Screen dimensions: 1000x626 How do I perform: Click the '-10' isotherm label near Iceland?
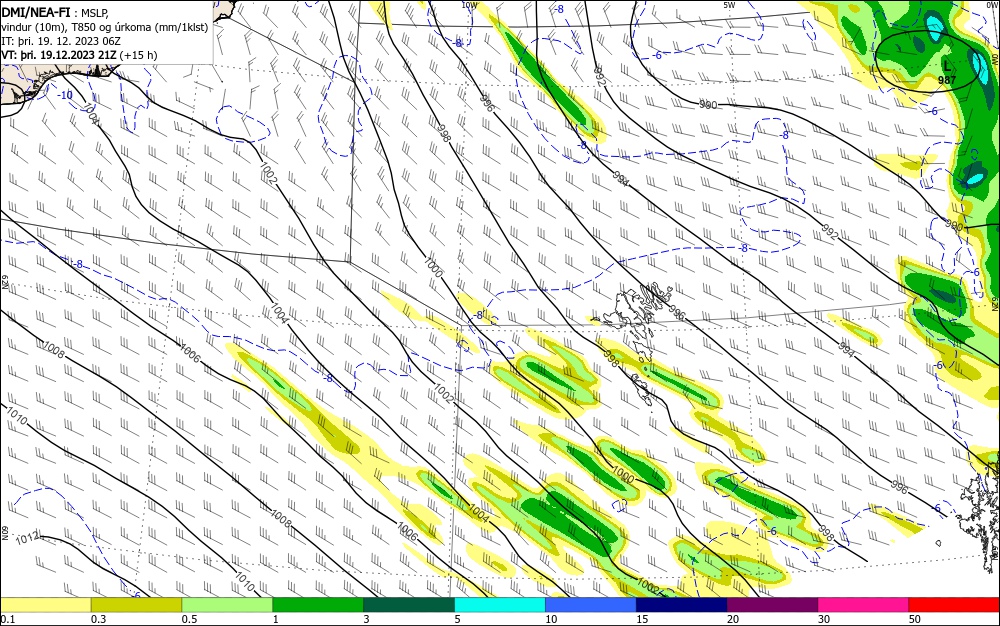(65, 95)
